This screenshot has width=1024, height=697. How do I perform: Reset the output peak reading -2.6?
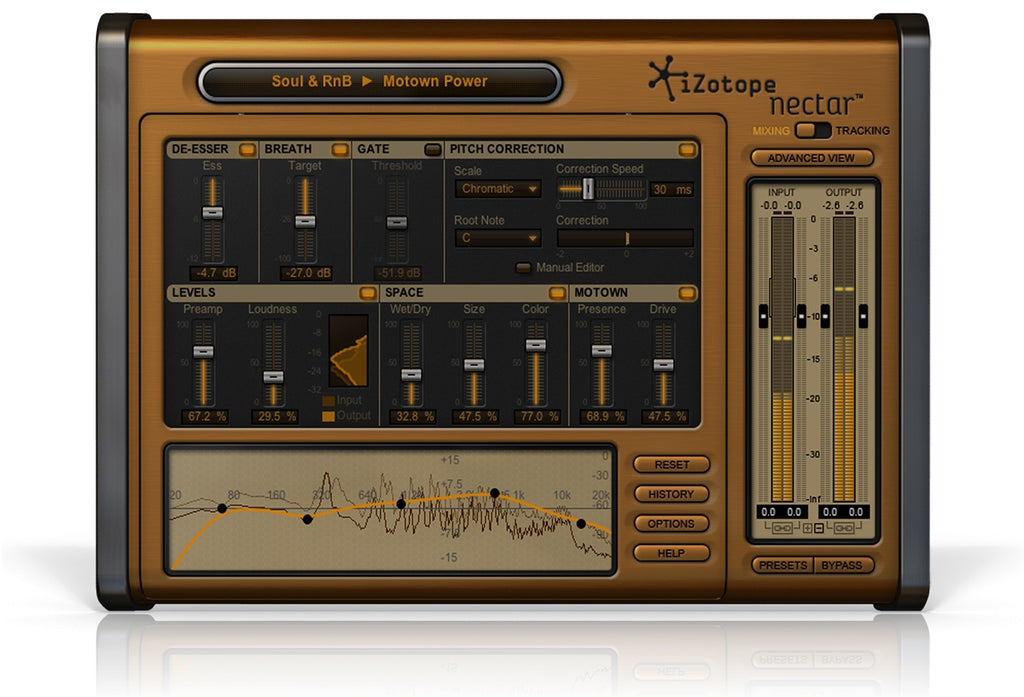[x=842, y=206]
